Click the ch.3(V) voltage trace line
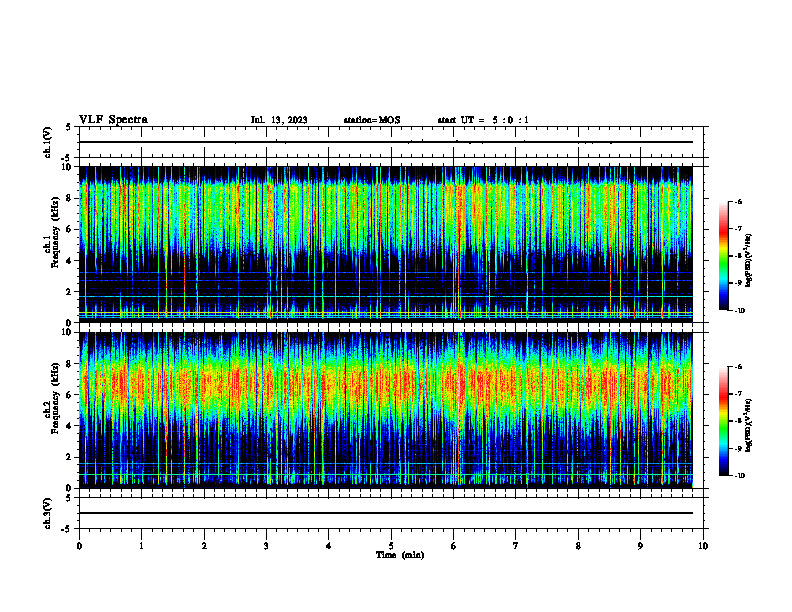792x612 pixels. click(385, 513)
